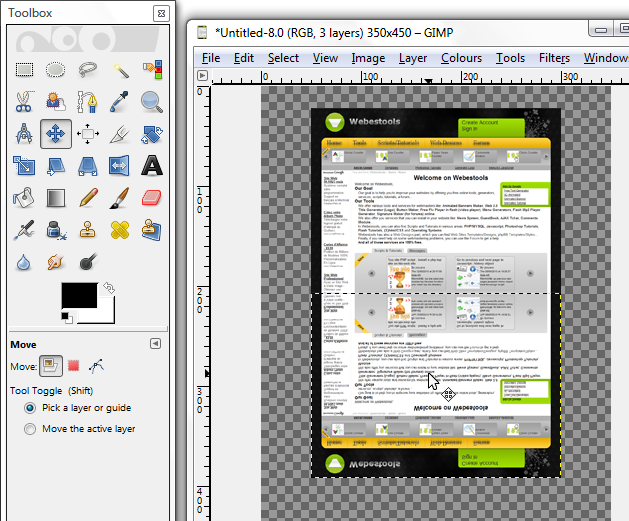Open the View menu
Image resolution: width=629 pixels, height=521 pixels.
click(325, 58)
